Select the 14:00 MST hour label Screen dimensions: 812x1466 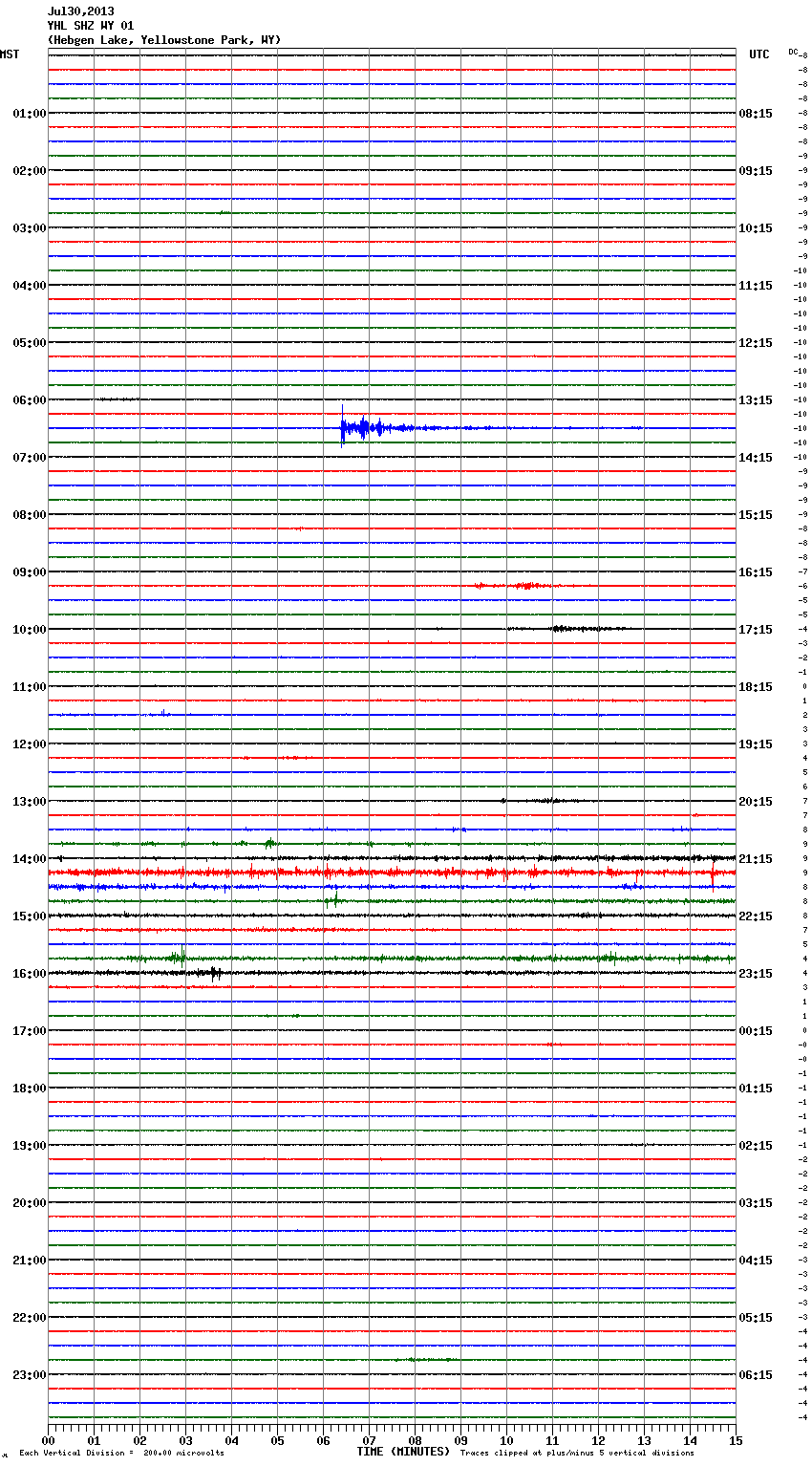click(x=30, y=859)
